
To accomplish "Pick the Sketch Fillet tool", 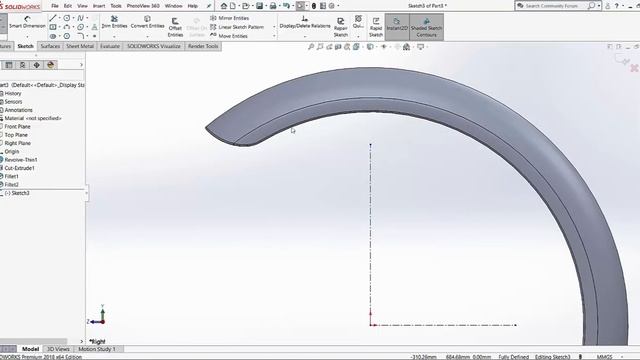I will click(80, 36).
